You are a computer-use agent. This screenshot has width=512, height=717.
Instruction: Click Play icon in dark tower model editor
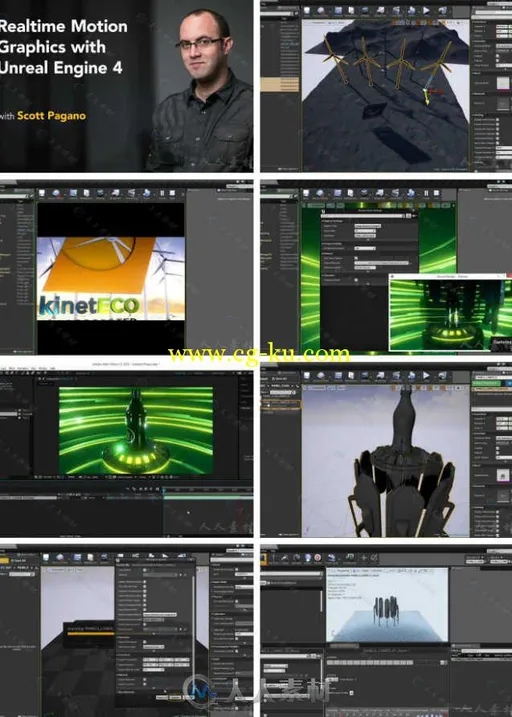[x=426, y=376]
